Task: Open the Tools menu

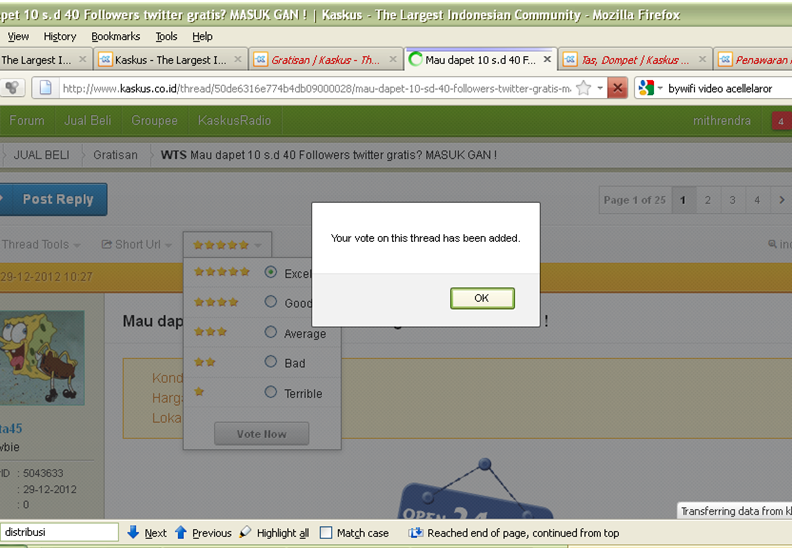Action: (166, 36)
